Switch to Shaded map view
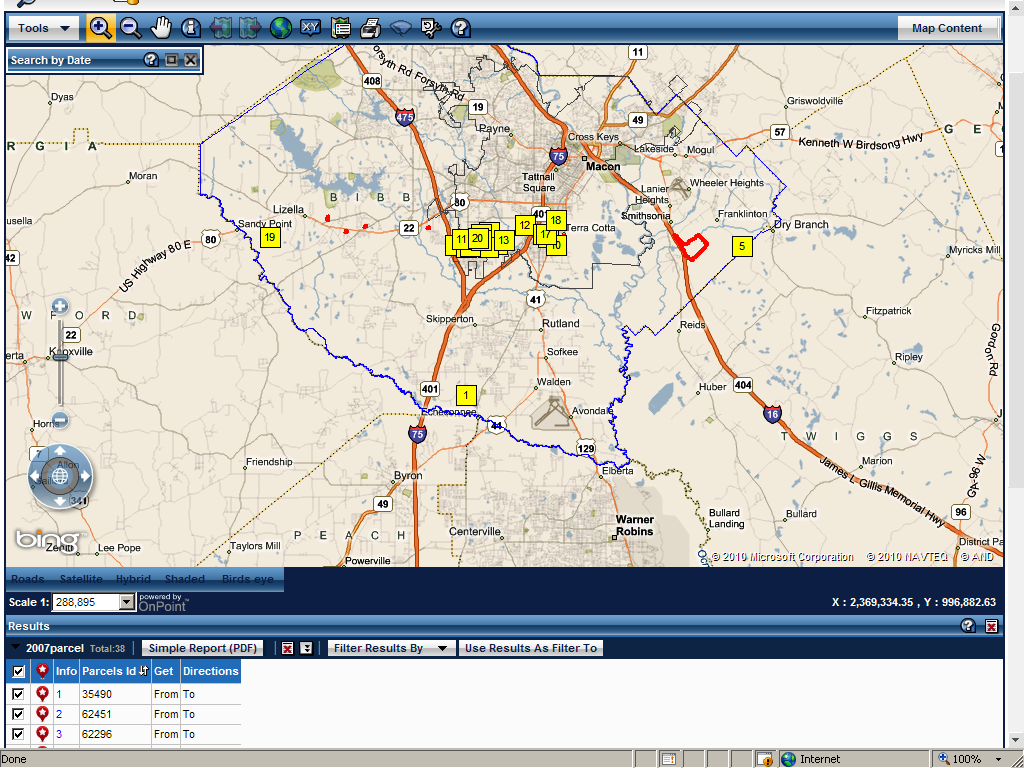1024x768 pixels. [185, 579]
